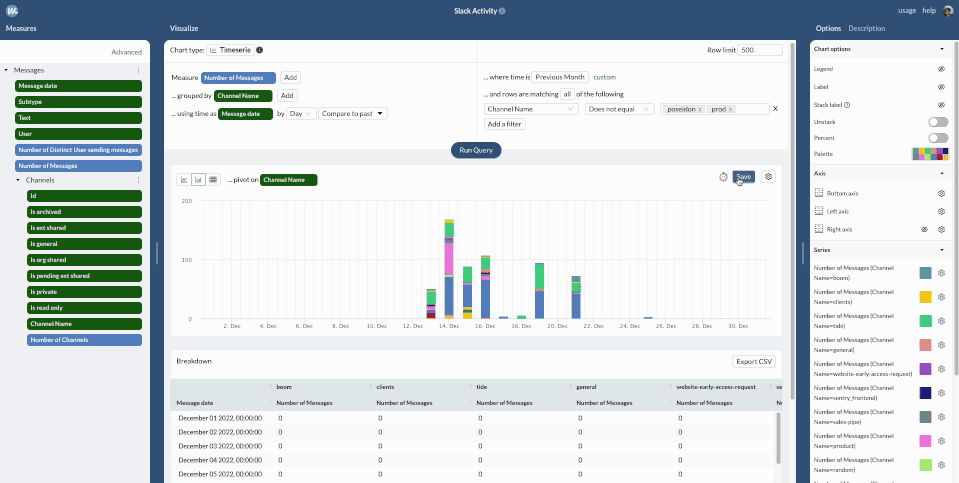This screenshot has height=483, width=959.
Task: Remove the Channel Name filter row
Action: click(x=776, y=109)
